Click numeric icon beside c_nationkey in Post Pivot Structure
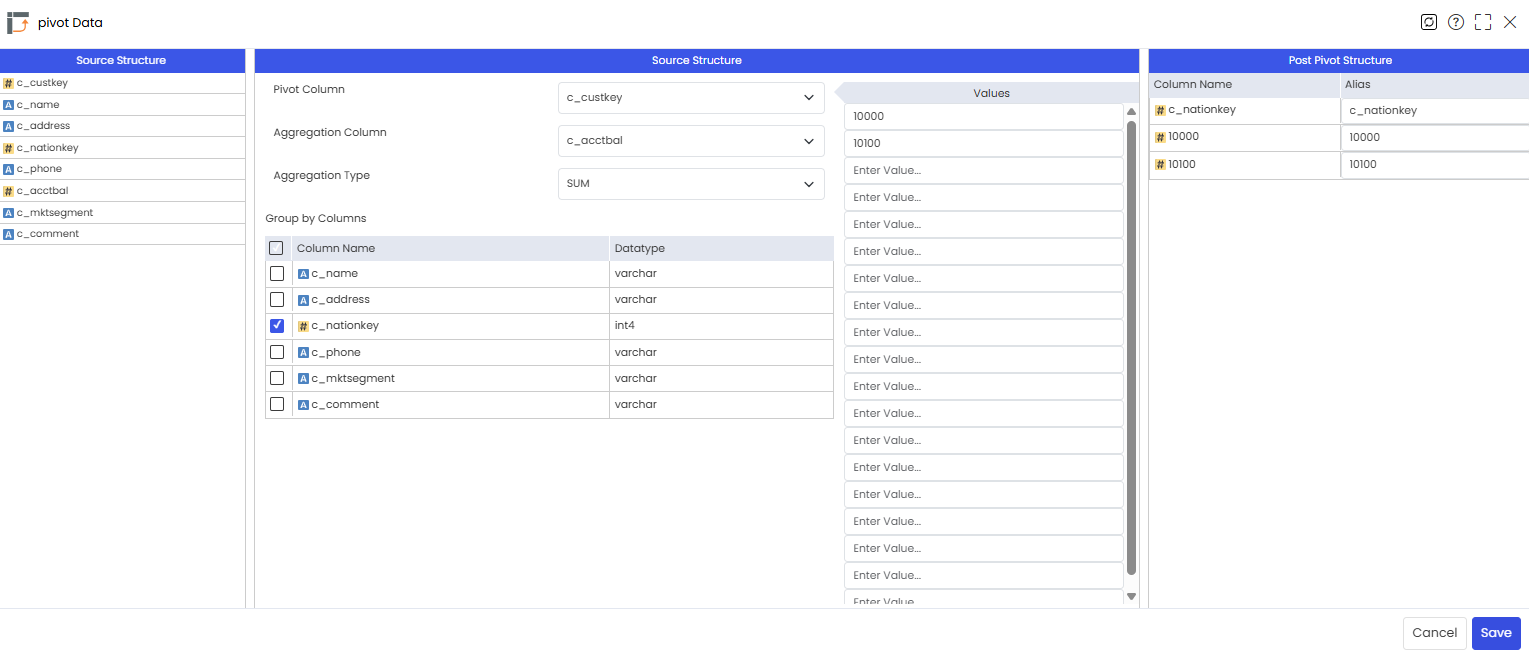 point(1160,111)
